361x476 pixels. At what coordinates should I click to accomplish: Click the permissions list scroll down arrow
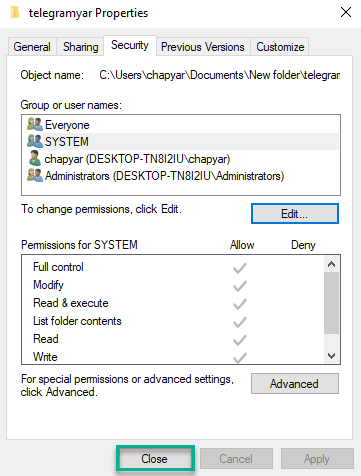tap(331, 356)
